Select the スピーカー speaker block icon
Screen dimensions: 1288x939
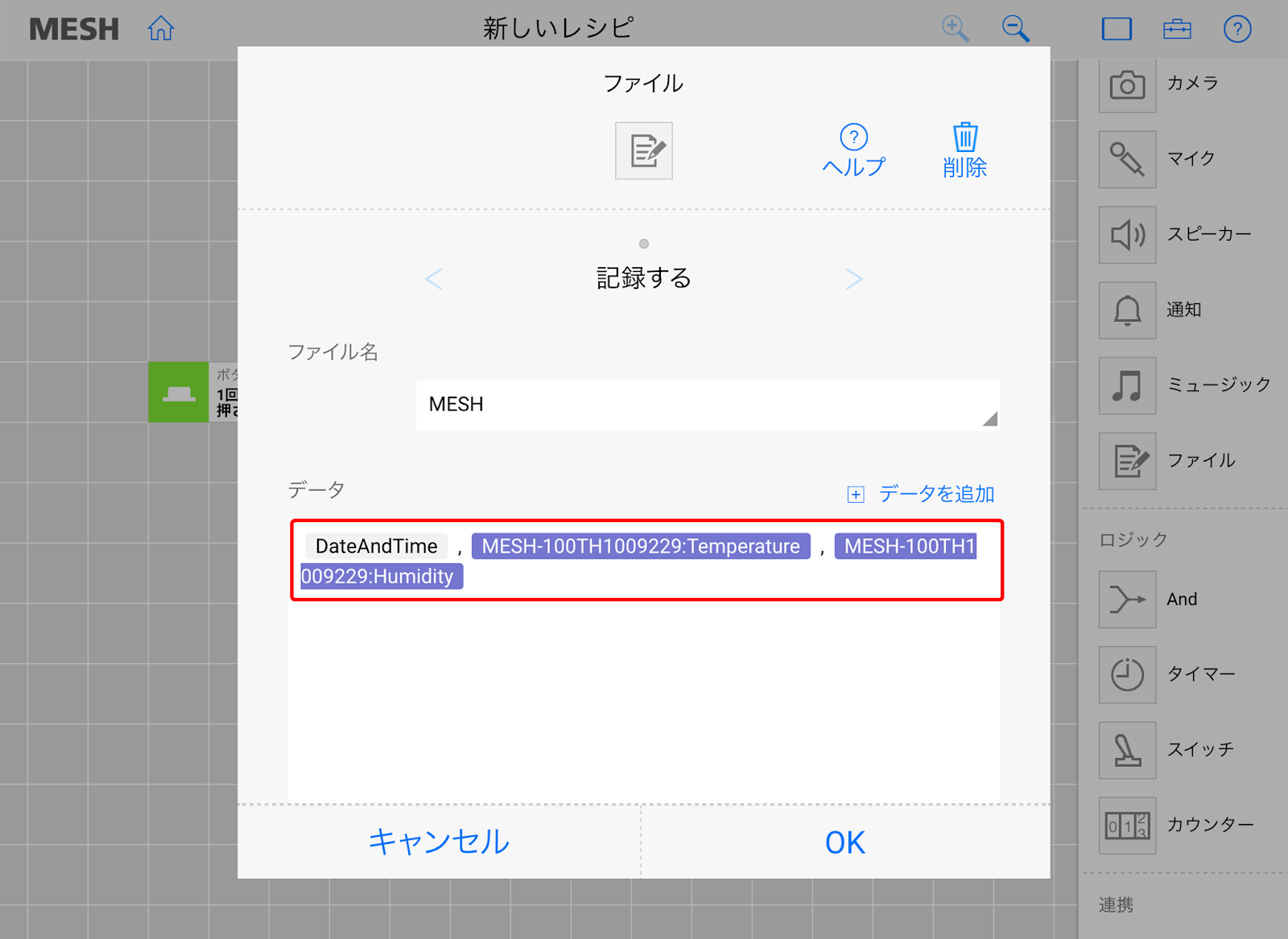(x=1127, y=235)
